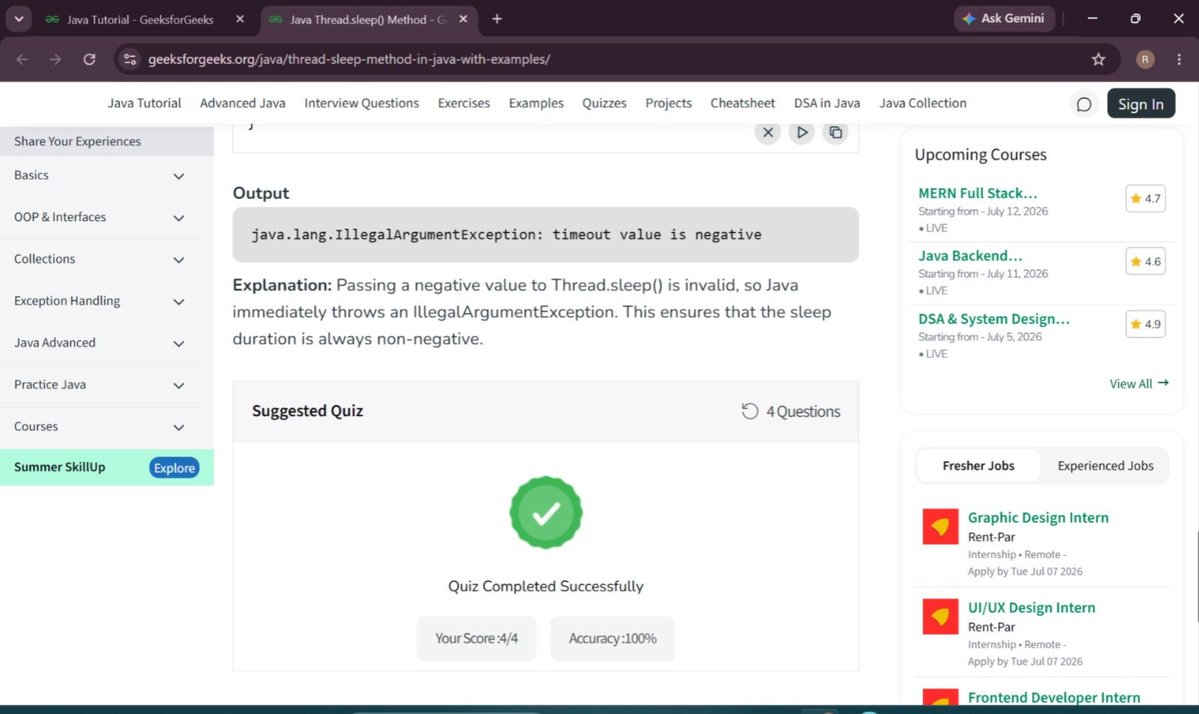Open the Chrome three-dot menu
1199x714 pixels.
tap(1179, 59)
